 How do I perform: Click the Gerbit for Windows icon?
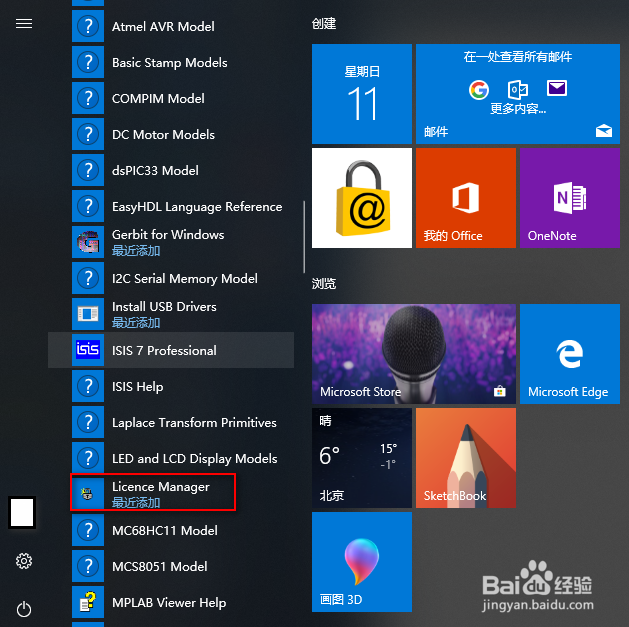point(88,242)
